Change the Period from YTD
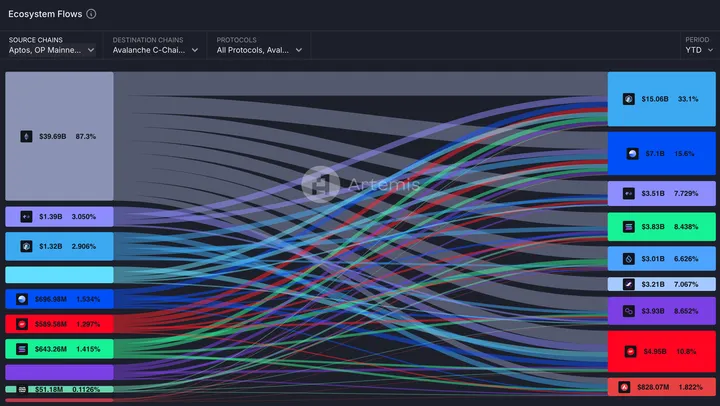This screenshot has width=720, height=406. pyautogui.click(x=696, y=49)
